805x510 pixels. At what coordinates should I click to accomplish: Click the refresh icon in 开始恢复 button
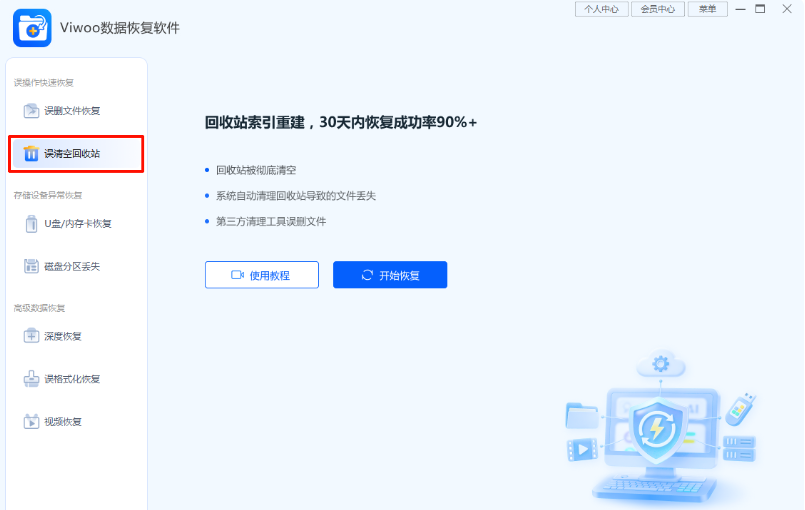pyautogui.click(x=367, y=275)
